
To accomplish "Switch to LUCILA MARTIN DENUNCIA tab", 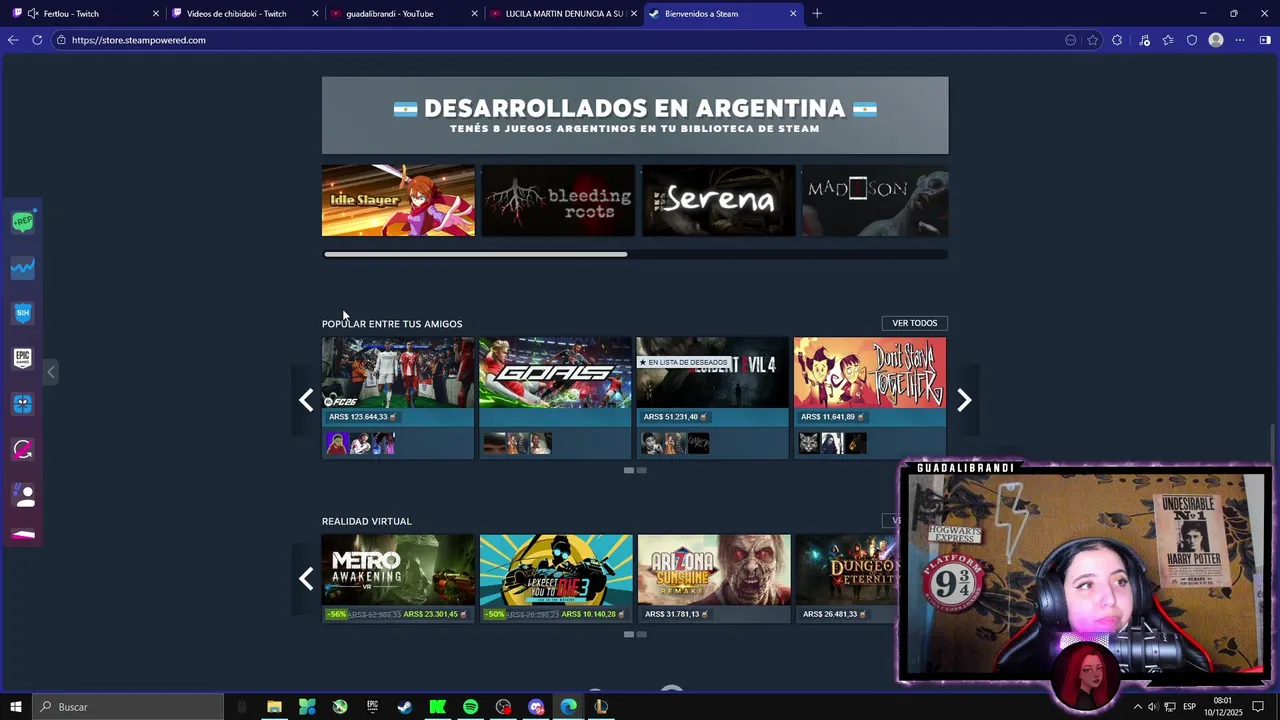I will (563, 14).
